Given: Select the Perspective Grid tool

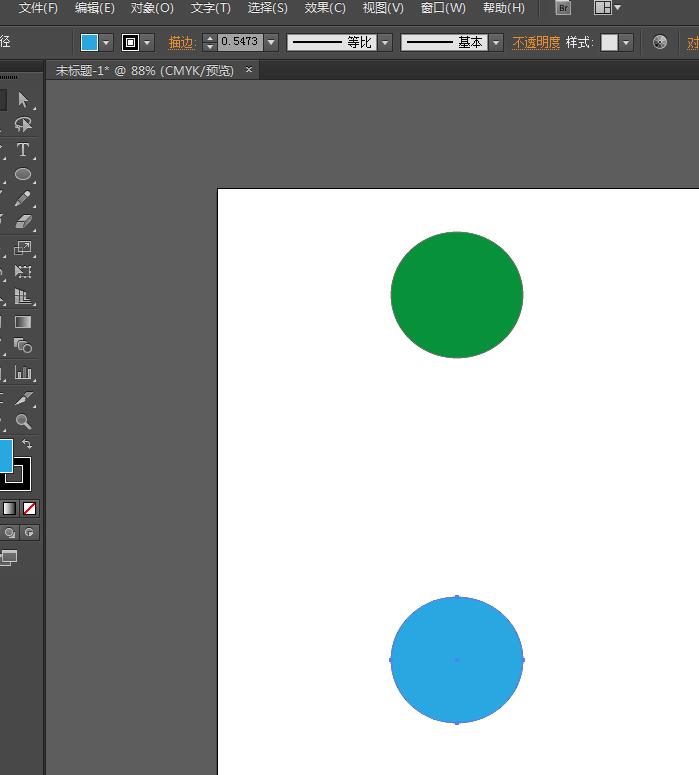Looking at the screenshot, I should coord(23,297).
